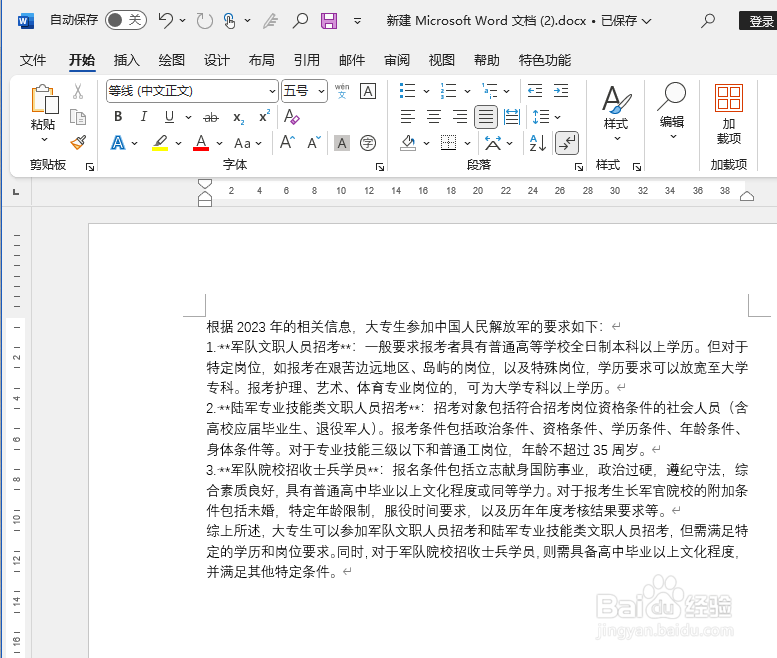Viewport: 777px width, 658px height.
Task: Increase font size with A^ icon
Action: point(287,143)
